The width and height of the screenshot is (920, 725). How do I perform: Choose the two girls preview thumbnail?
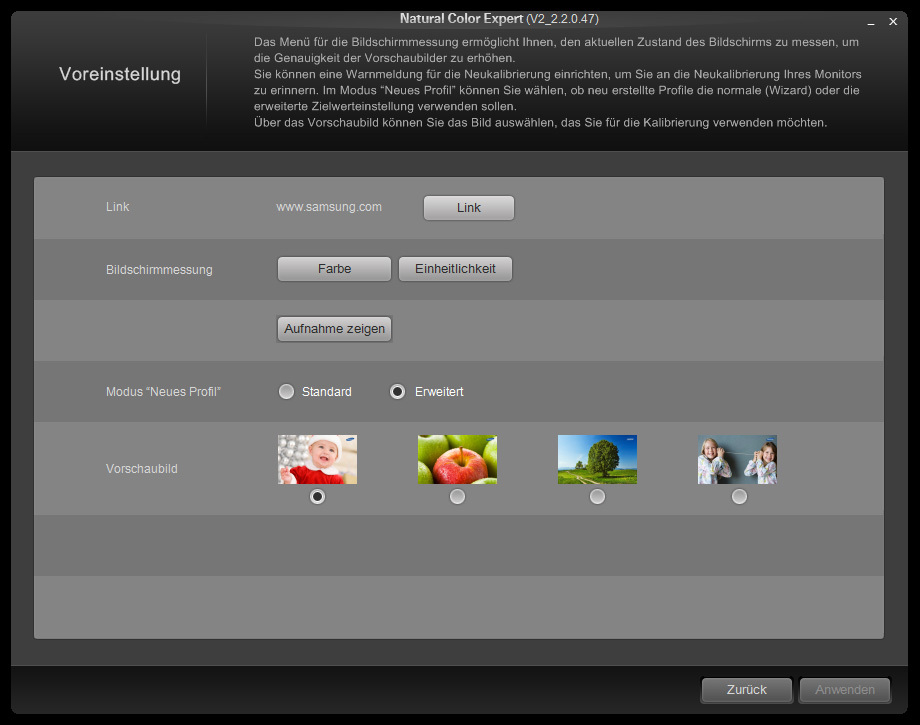pyautogui.click(x=738, y=459)
